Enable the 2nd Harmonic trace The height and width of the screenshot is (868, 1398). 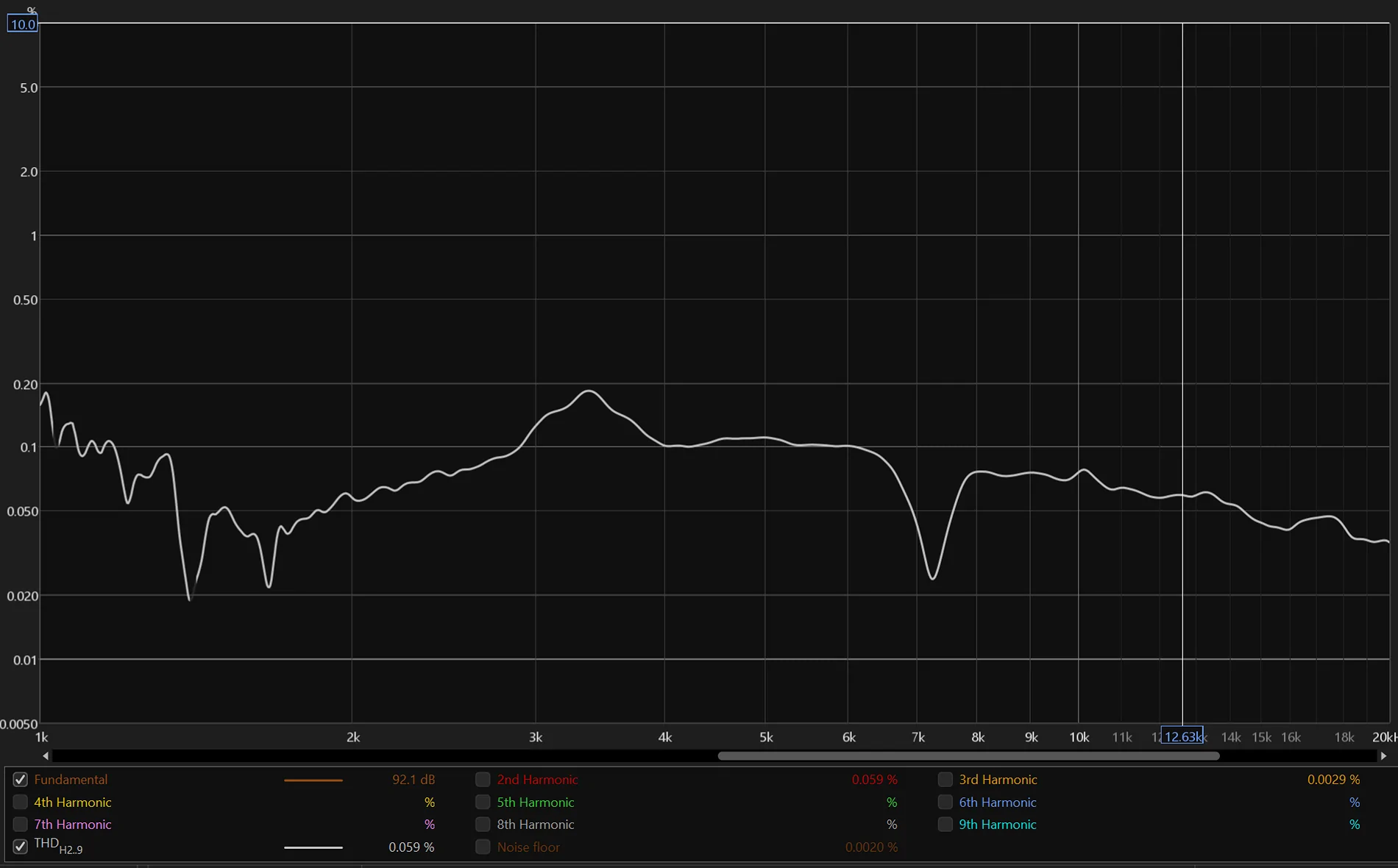pos(483,780)
